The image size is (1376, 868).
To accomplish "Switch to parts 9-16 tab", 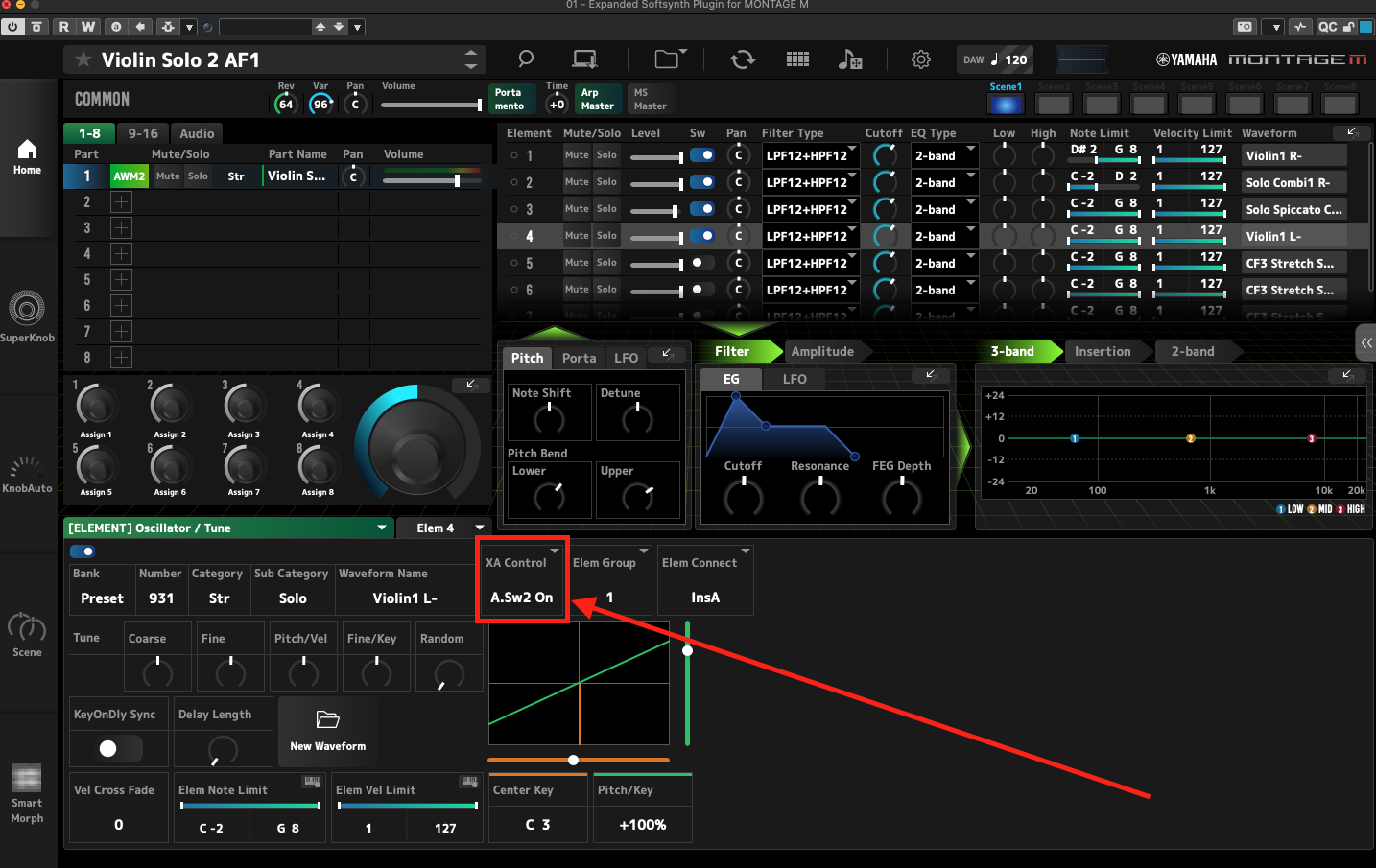I will click(x=143, y=133).
